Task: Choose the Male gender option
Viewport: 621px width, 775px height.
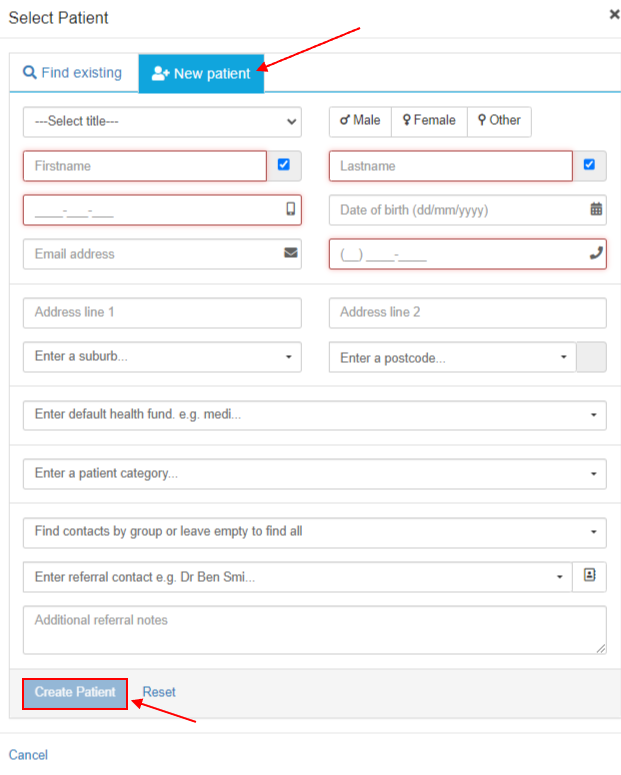Action: [x=360, y=121]
